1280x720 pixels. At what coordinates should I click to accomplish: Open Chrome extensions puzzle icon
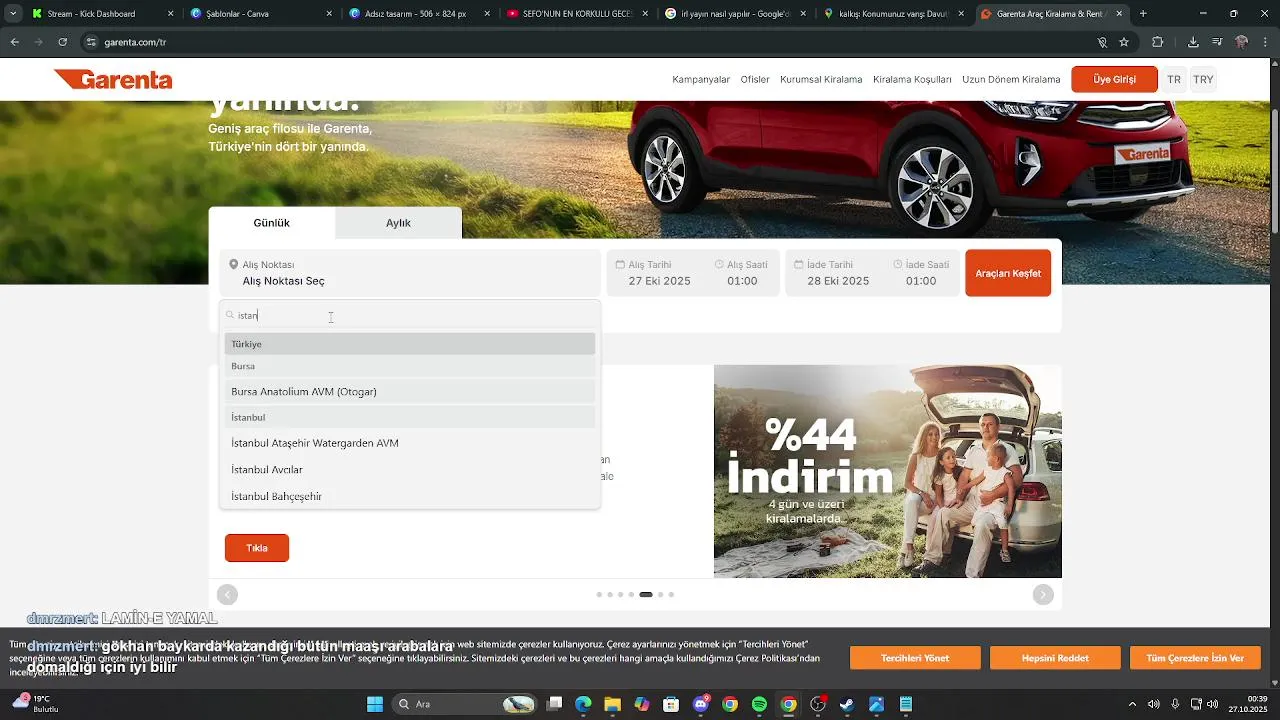click(x=1158, y=42)
